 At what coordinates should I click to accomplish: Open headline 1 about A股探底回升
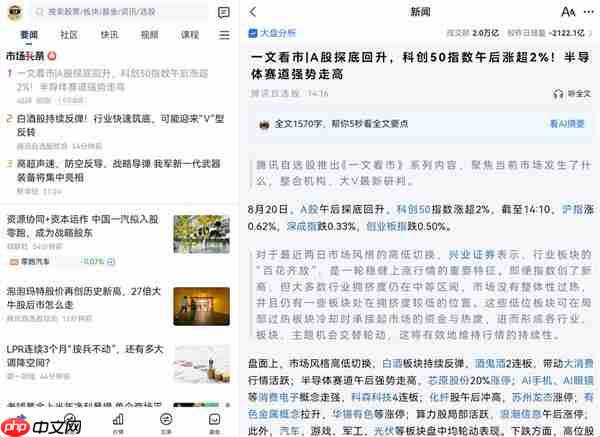coord(112,80)
